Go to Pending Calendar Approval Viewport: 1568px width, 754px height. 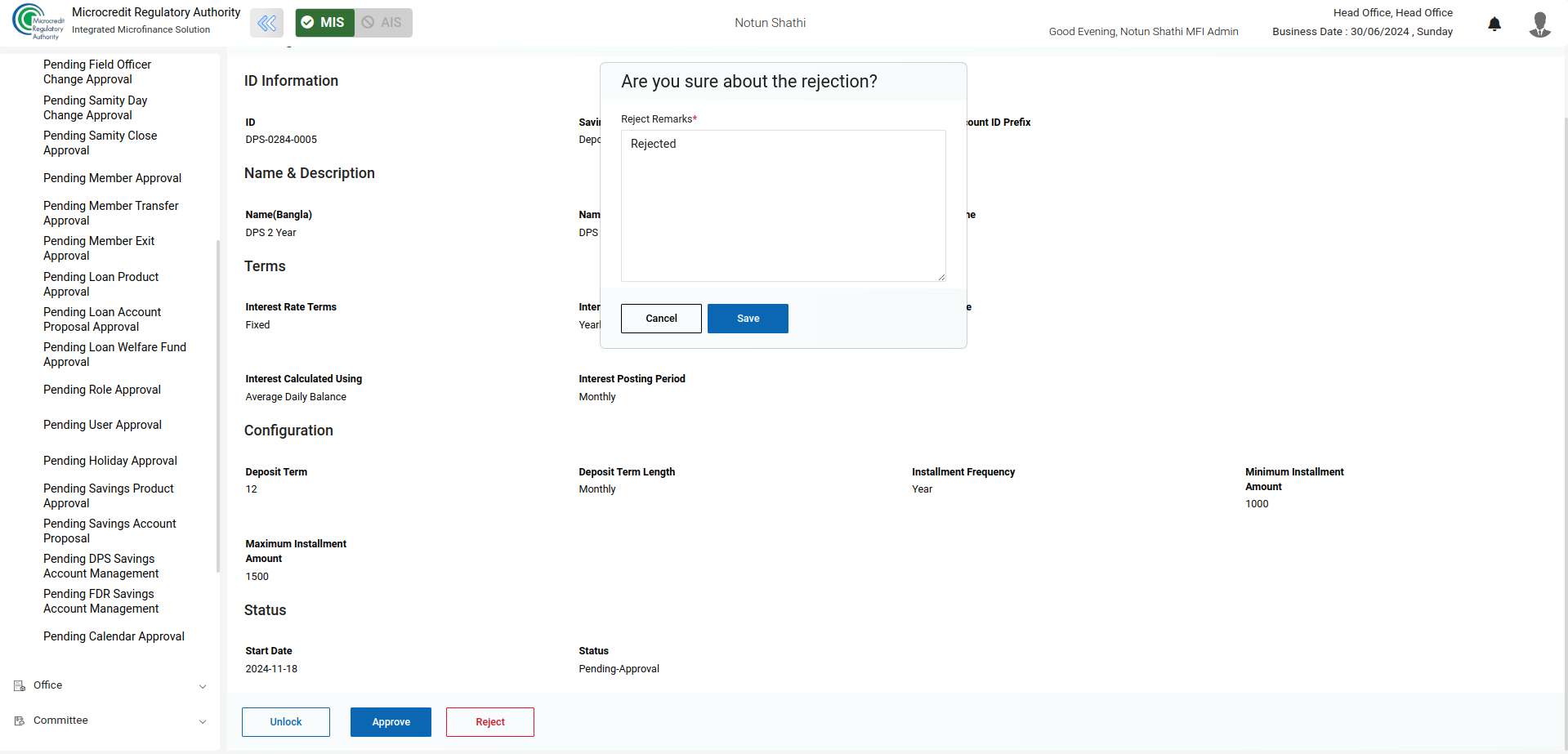(114, 636)
